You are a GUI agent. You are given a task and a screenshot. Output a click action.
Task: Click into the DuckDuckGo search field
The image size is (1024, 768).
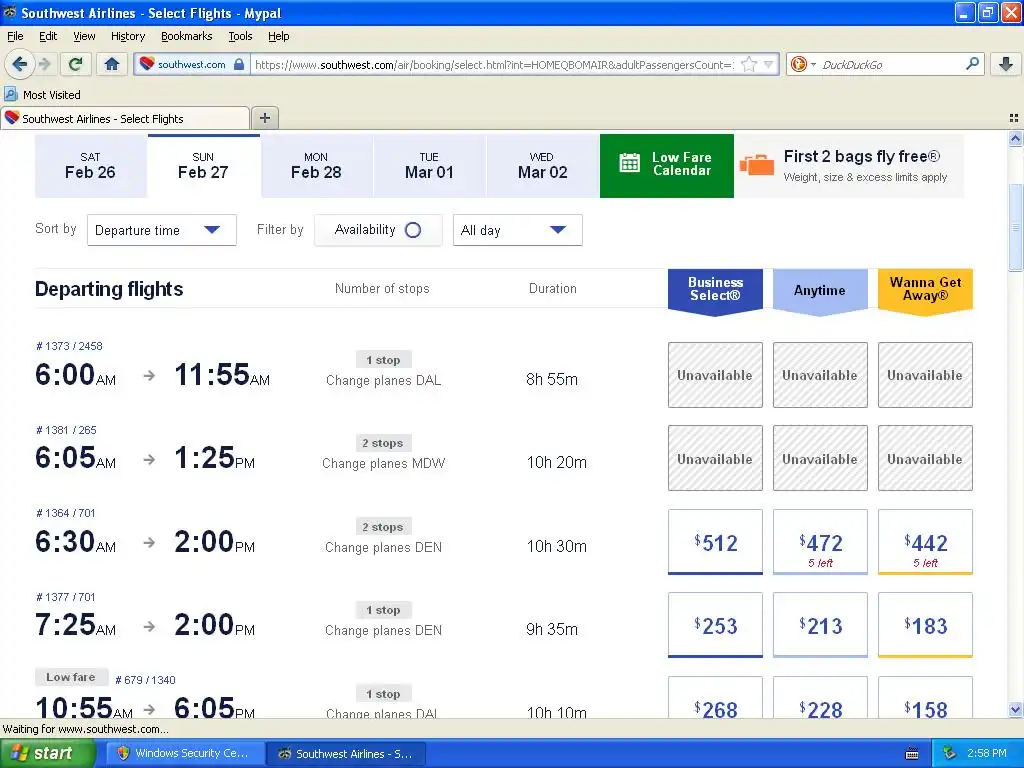click(x=891, y=65)
